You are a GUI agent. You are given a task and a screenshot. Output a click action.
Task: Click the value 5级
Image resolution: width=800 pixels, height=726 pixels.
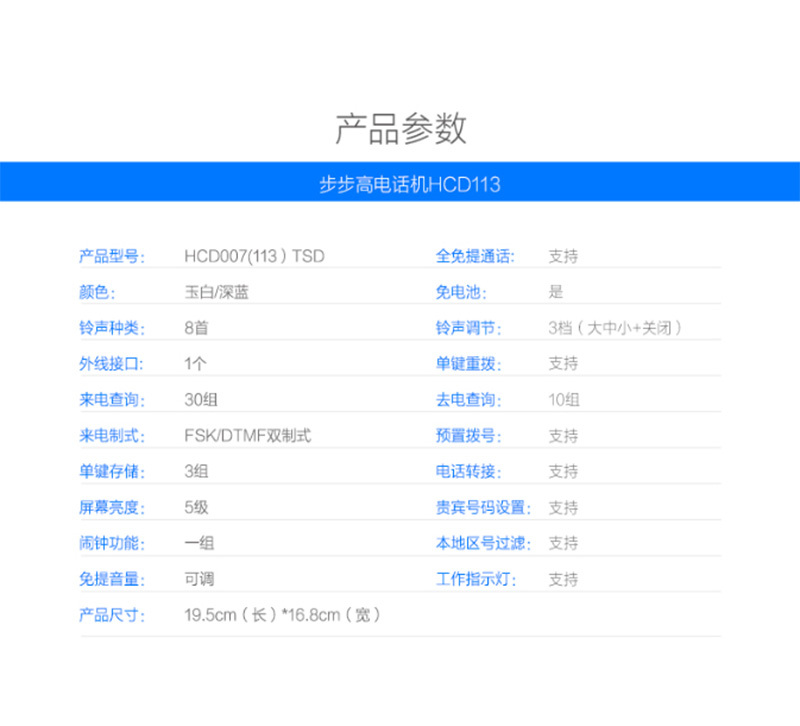pos(196,508)
